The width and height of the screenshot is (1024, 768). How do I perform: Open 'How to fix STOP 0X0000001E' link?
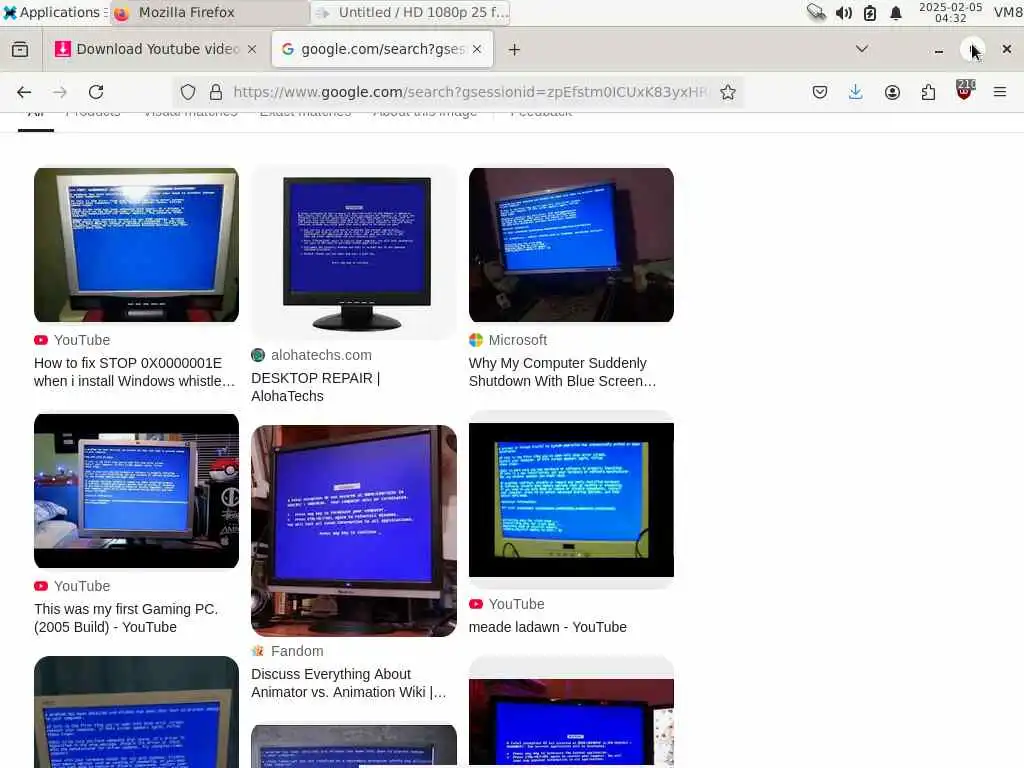point(135,372)
